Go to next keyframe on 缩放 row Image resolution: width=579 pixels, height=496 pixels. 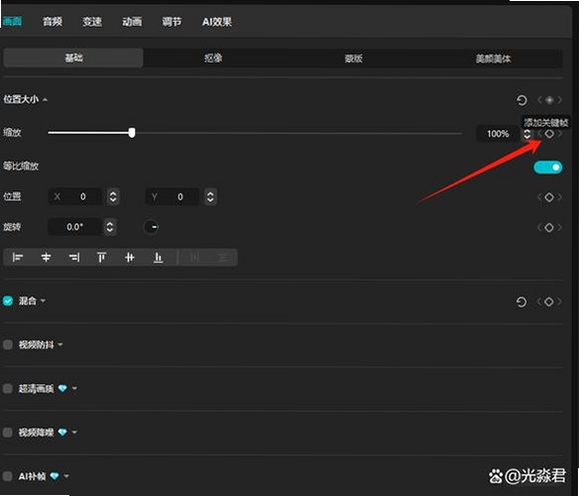pyautogui.click(x=560, y=134)
